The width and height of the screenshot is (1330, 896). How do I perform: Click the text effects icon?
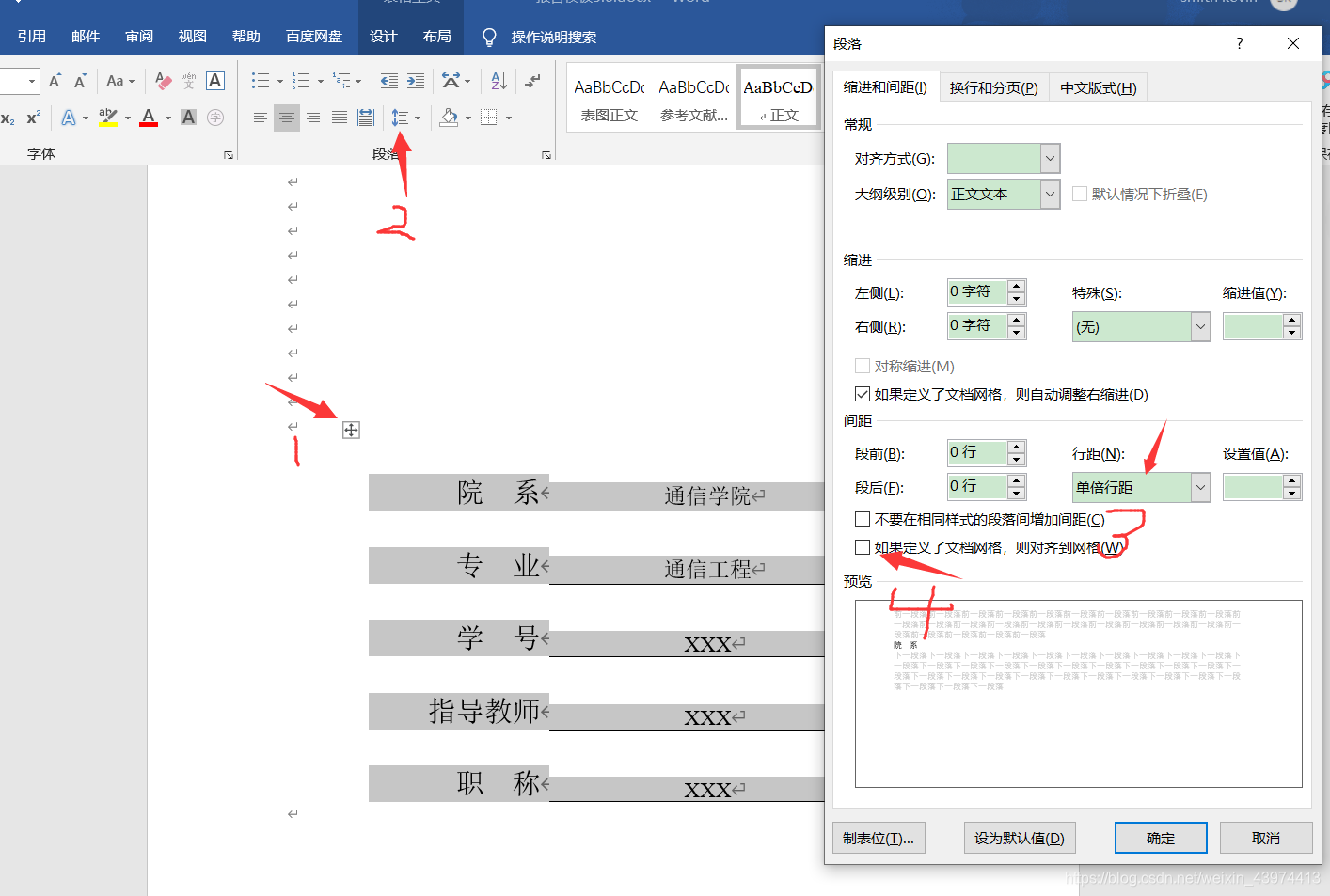click(69, 118)
